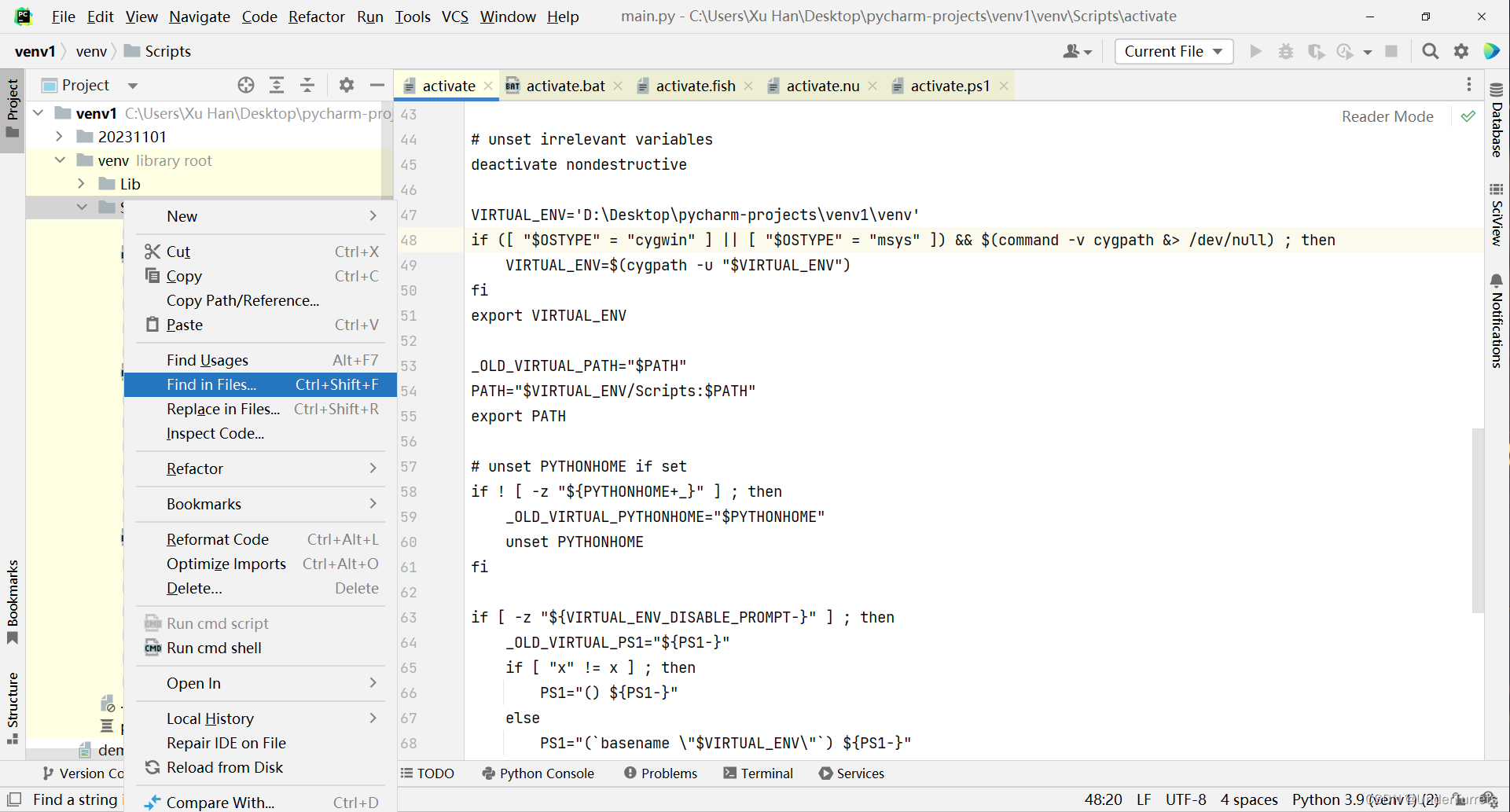Collapse the venv library root folder
This screenshot has width=1510, height=812.
pos(60,160)
